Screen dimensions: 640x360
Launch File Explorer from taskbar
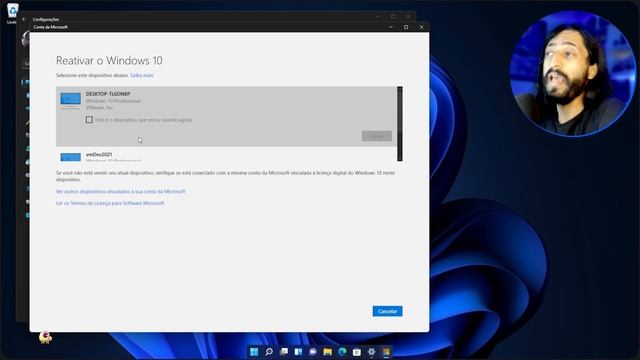tap(328, 351)
